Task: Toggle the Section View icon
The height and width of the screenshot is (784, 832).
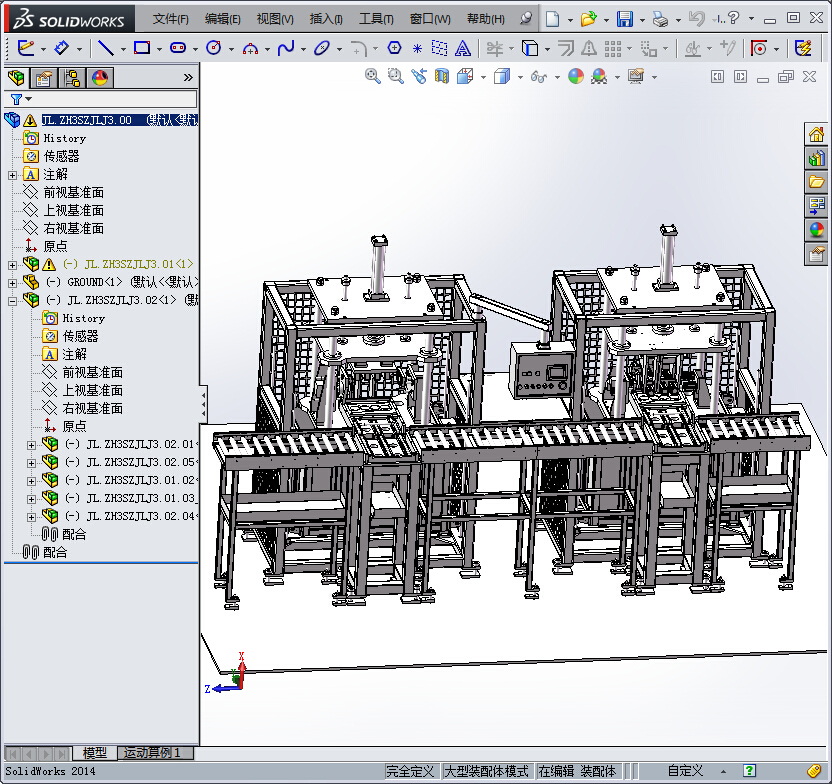Action: [441, 76]
